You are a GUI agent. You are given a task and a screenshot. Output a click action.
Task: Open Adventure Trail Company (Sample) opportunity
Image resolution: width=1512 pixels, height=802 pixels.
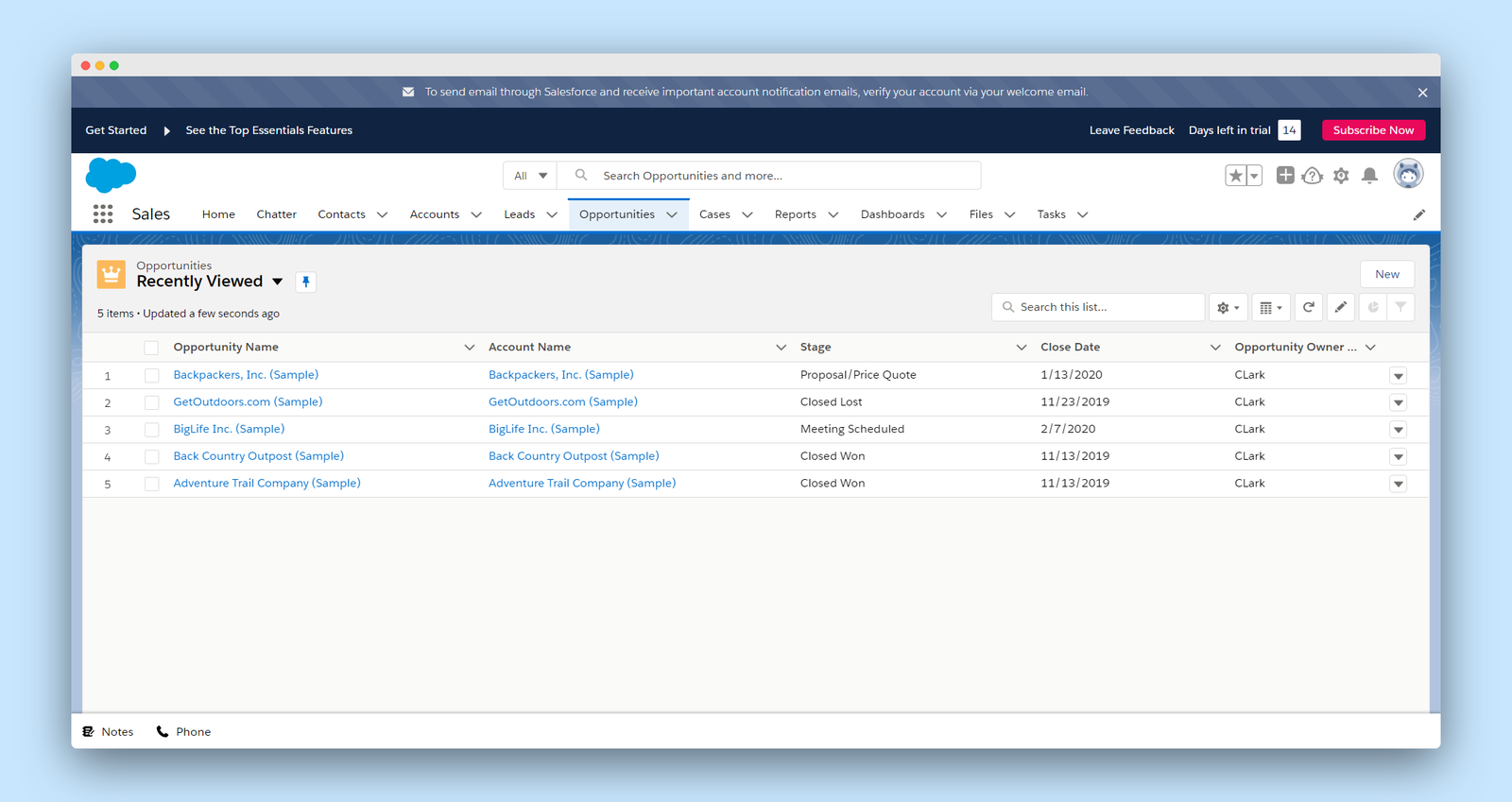point(267,483)
